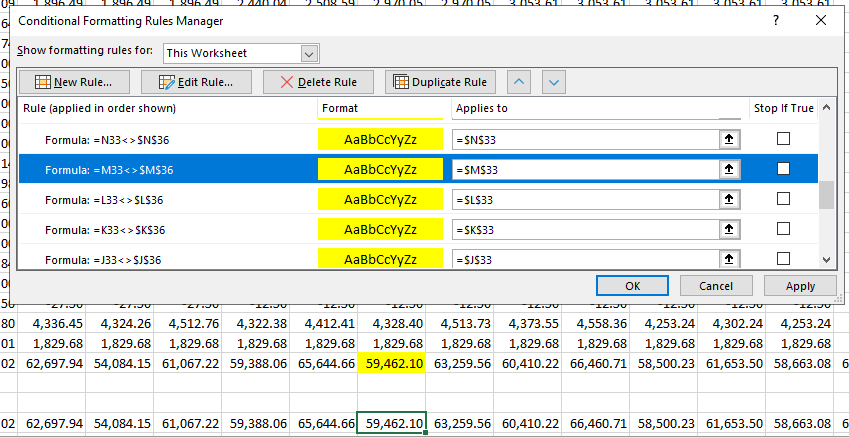Click the 'Applies to' column header
The image size is (849, 438).
[x=482, y=108]
